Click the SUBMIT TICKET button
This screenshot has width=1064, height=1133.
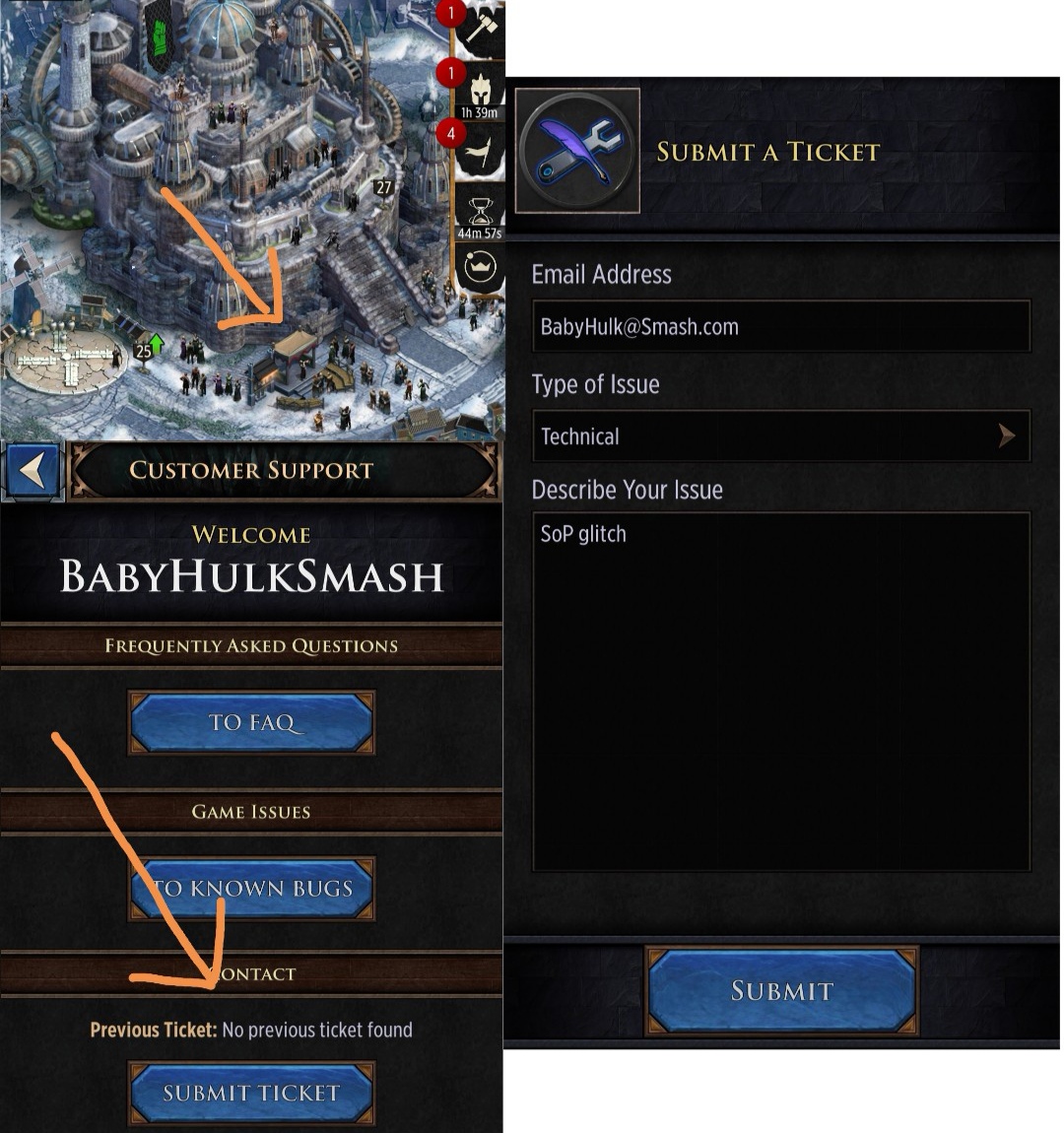click(251, 1093)
